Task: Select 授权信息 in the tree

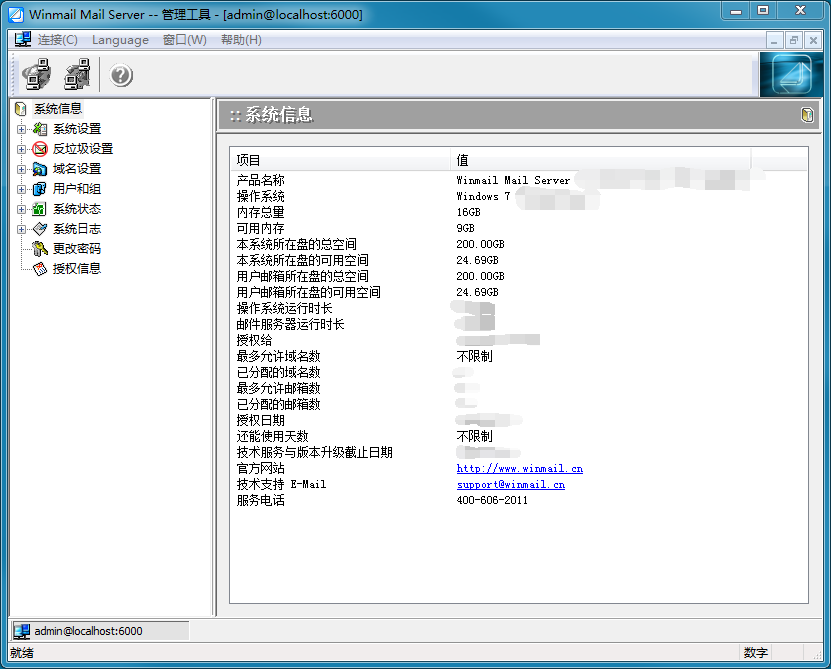Action: tap(77, 269)
